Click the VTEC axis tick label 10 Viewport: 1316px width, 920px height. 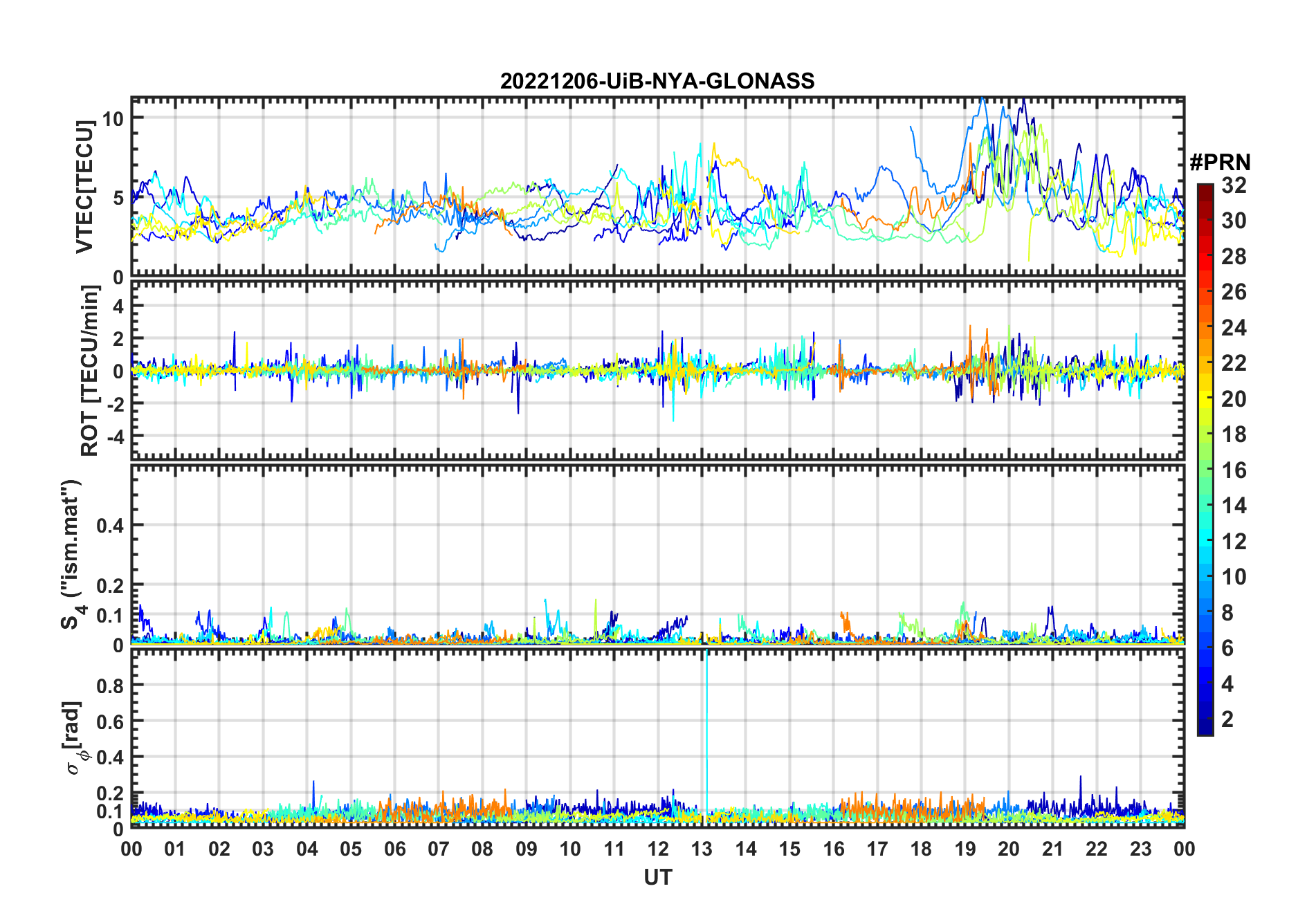113,118
